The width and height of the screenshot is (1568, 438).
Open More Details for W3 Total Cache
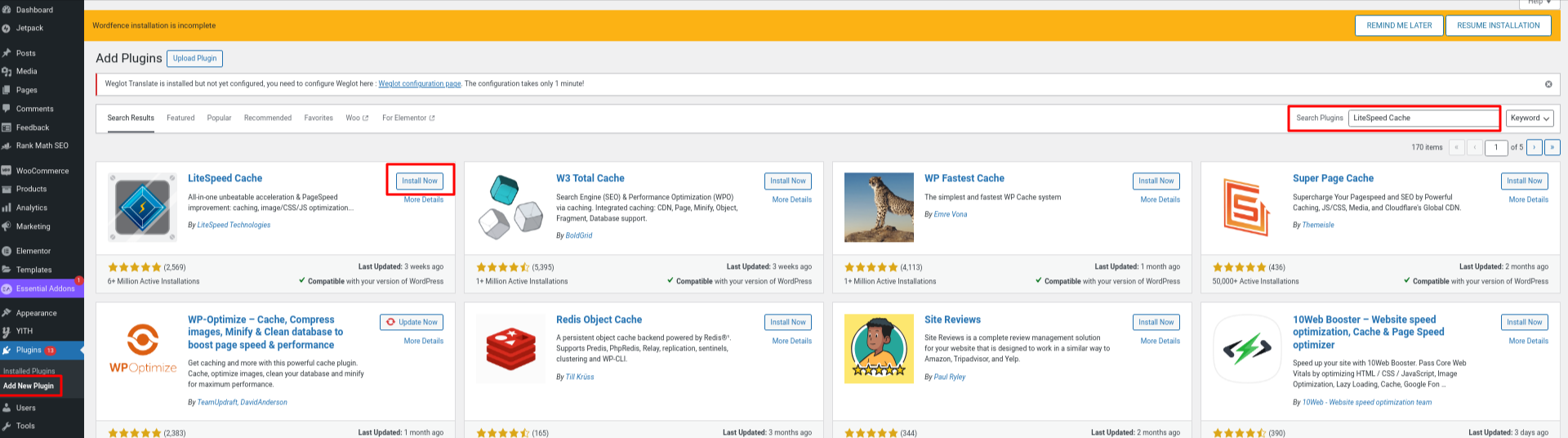(792, 199)
